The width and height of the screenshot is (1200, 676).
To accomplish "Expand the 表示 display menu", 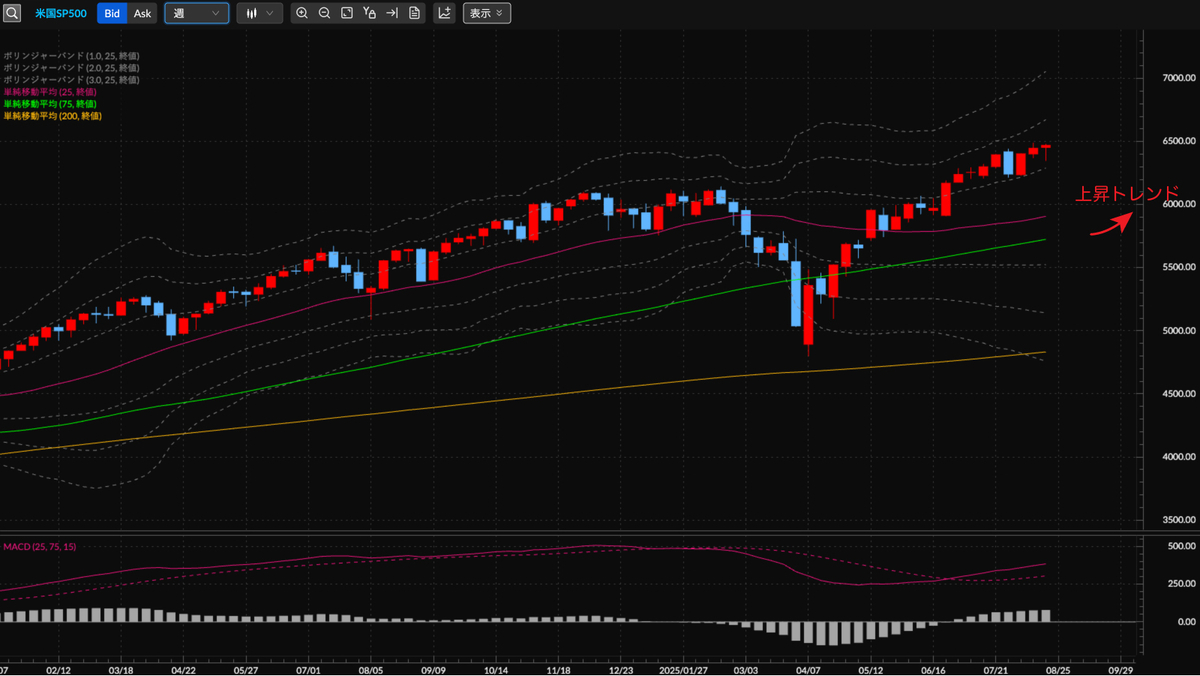I will pyautogui.click(x=487, y=13).
